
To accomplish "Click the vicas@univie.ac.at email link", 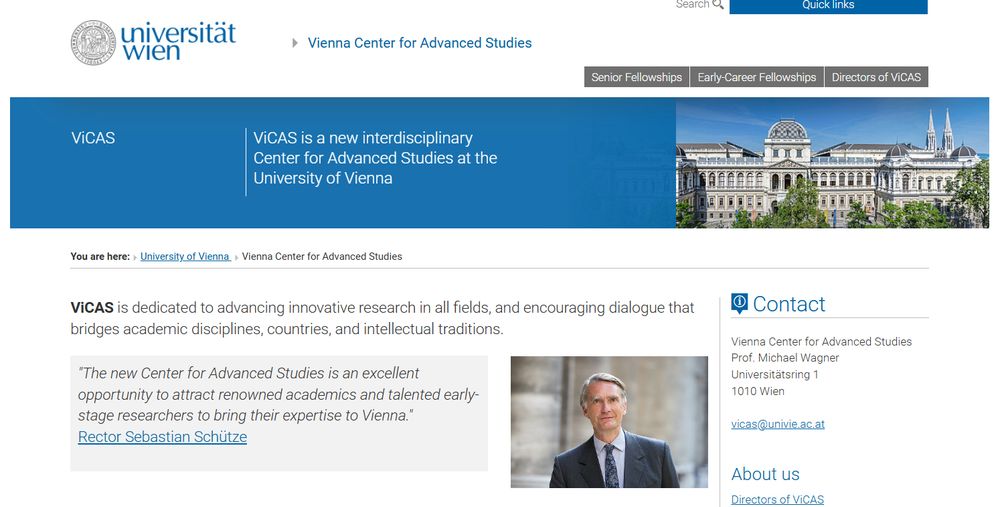I will click(x=778, y=424).
